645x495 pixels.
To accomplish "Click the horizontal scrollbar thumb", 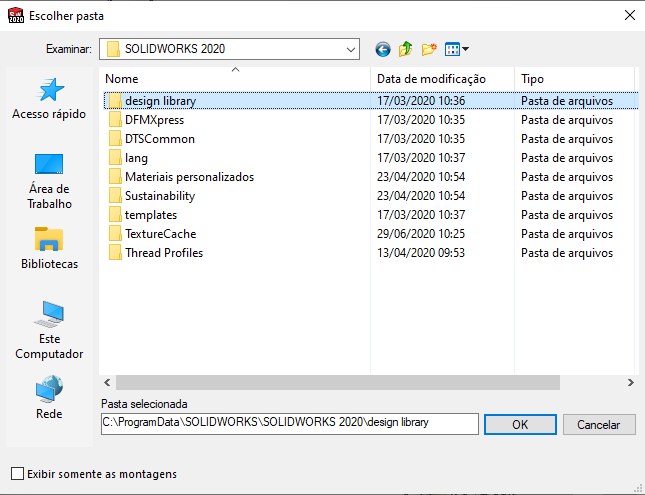I will (338, 383).
